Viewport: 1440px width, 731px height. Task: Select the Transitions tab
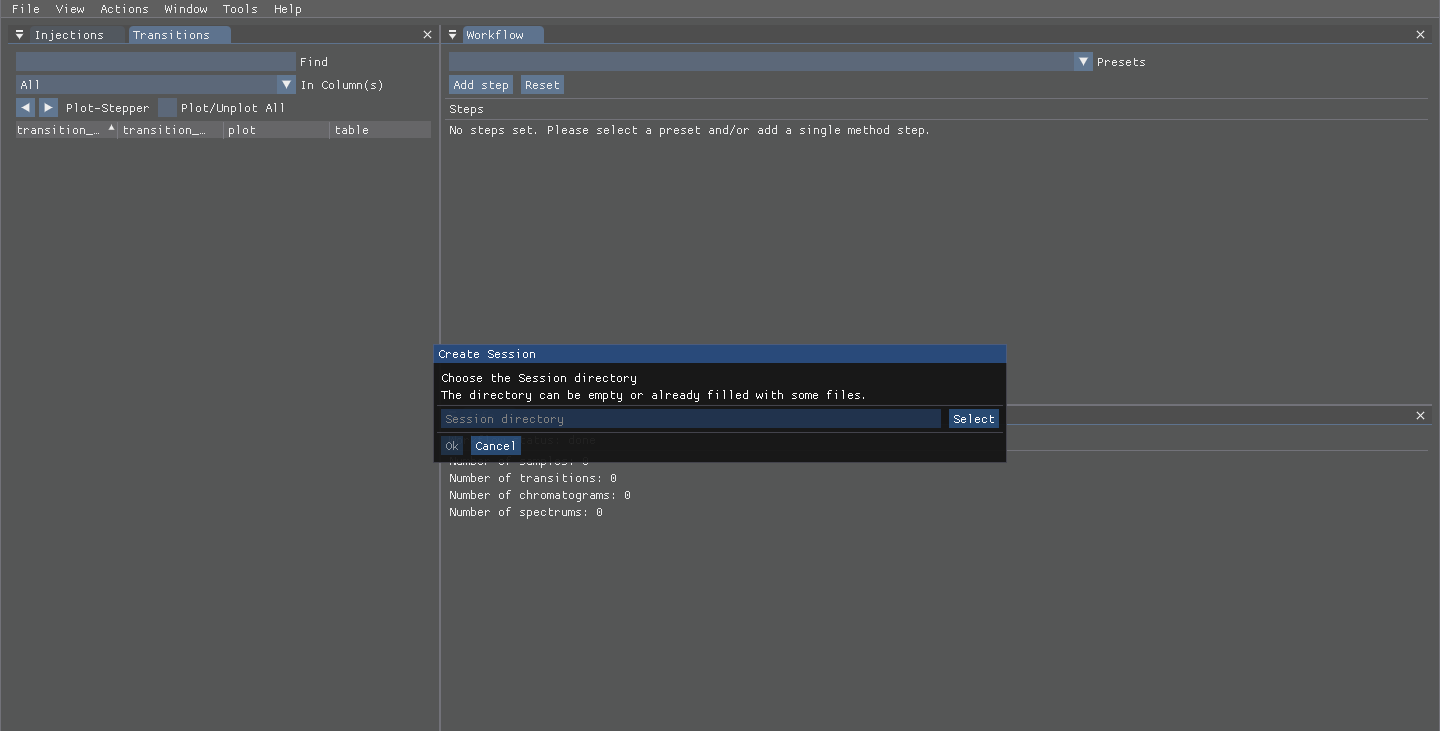point(179,35)
